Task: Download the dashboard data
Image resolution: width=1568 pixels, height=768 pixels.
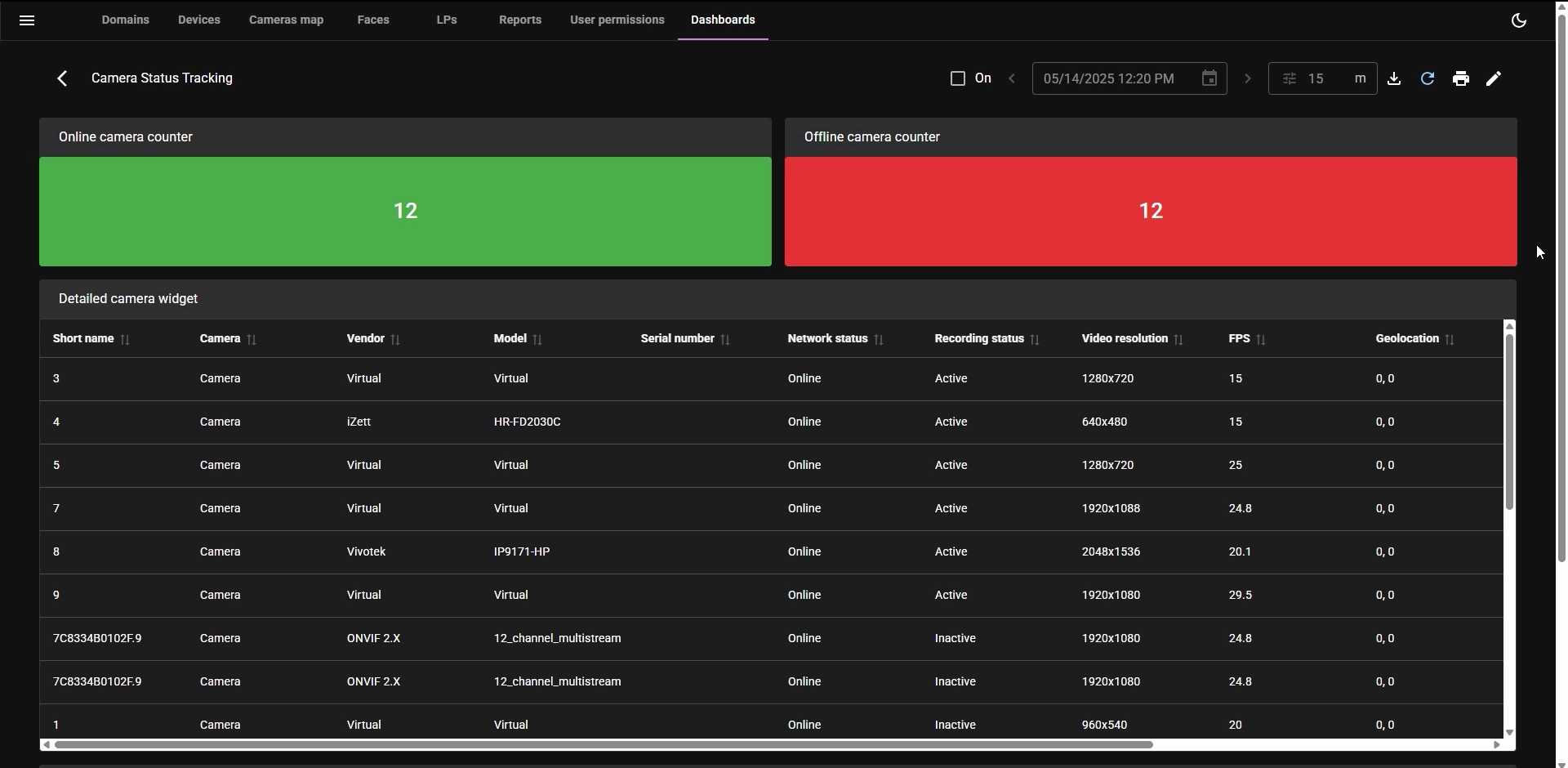Action: point(1394,78)
